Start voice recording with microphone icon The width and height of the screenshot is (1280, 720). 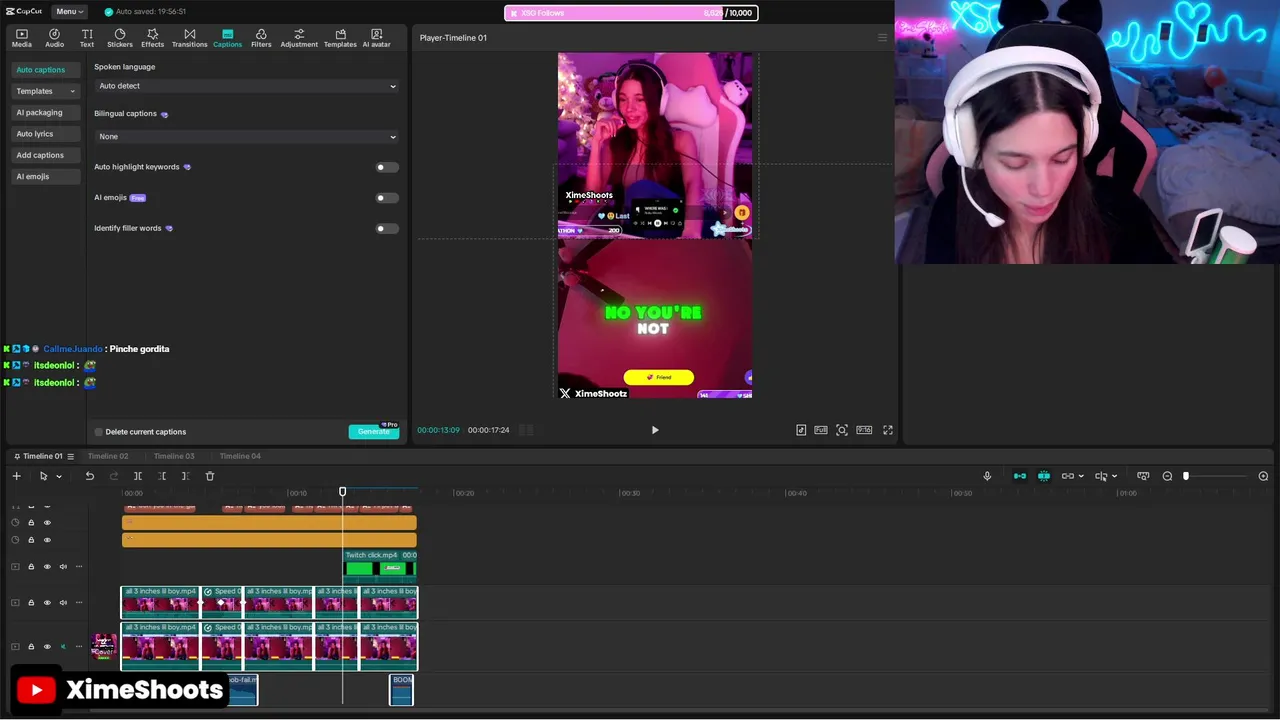click(x=987, y=476)
